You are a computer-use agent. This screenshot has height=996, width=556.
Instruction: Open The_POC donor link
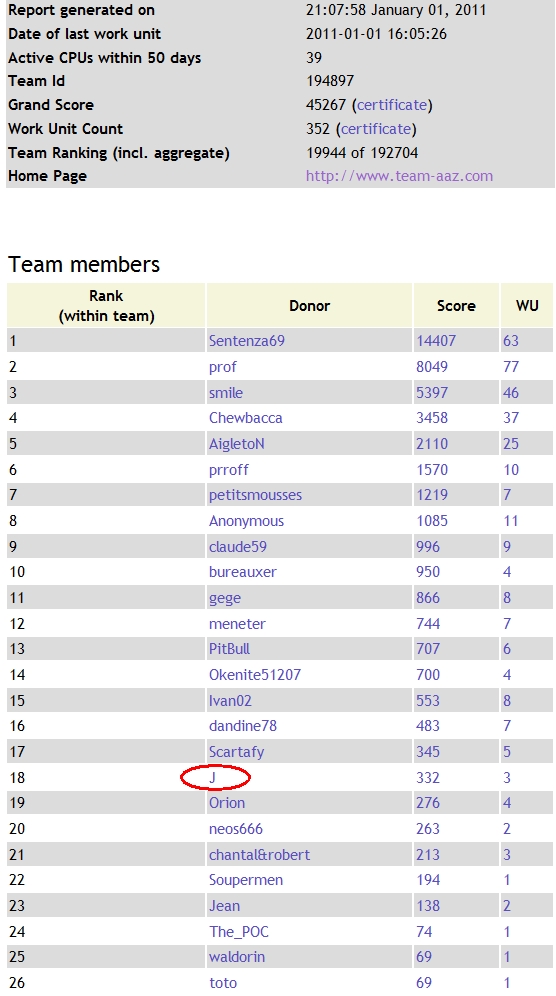pos(239,932)
